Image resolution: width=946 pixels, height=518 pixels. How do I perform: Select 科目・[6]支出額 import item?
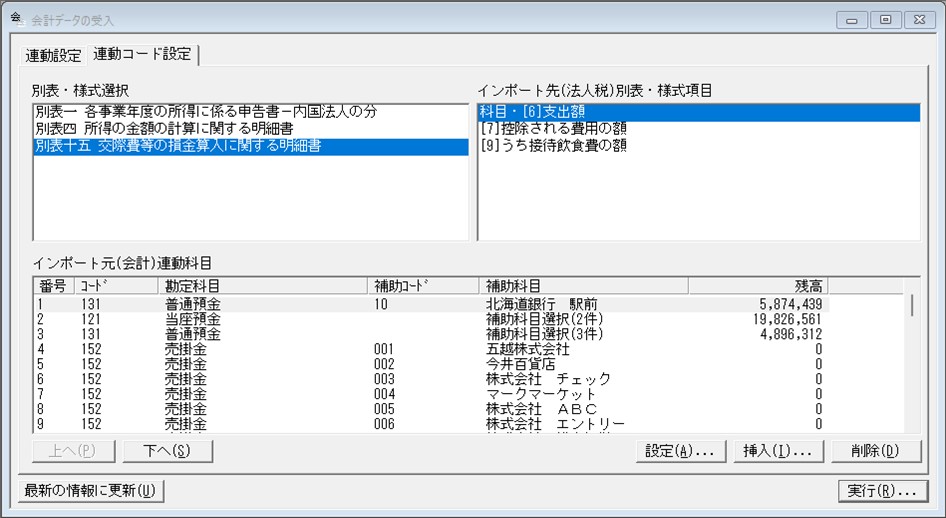[x=699, y=112]
